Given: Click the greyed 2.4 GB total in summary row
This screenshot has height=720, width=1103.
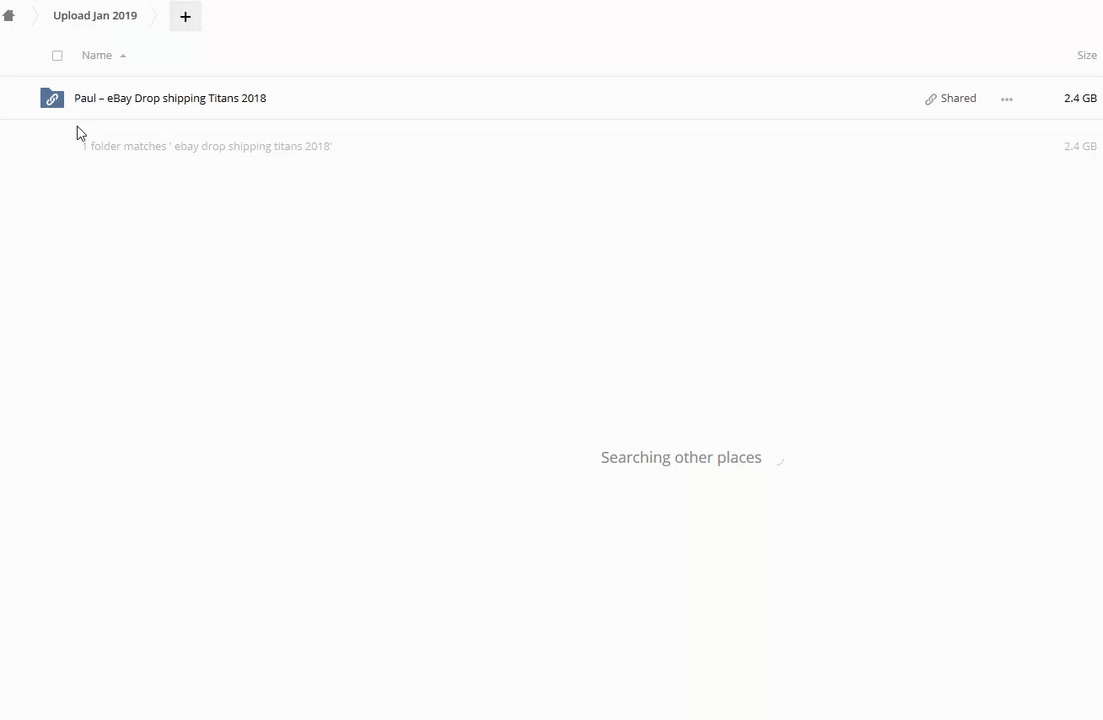Looking at the screenshot, I should coord(1080,146).
